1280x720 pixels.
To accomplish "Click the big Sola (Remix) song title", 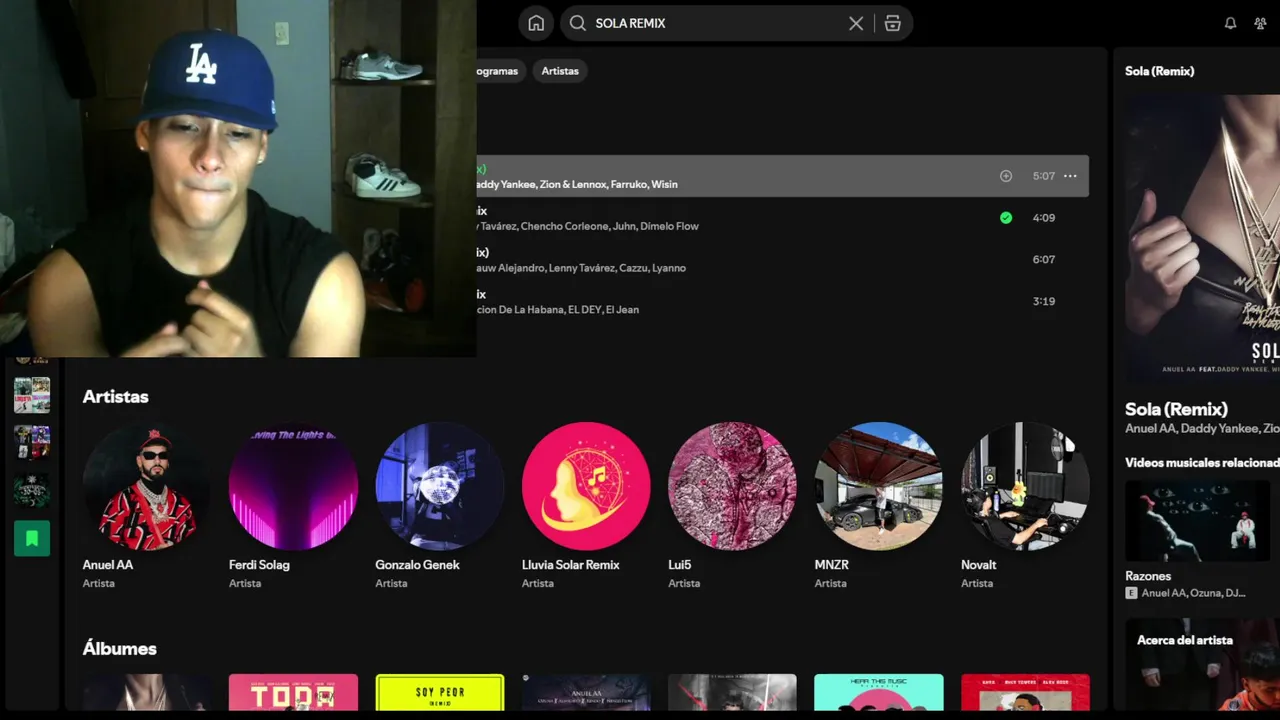I will pos(1176,409).
